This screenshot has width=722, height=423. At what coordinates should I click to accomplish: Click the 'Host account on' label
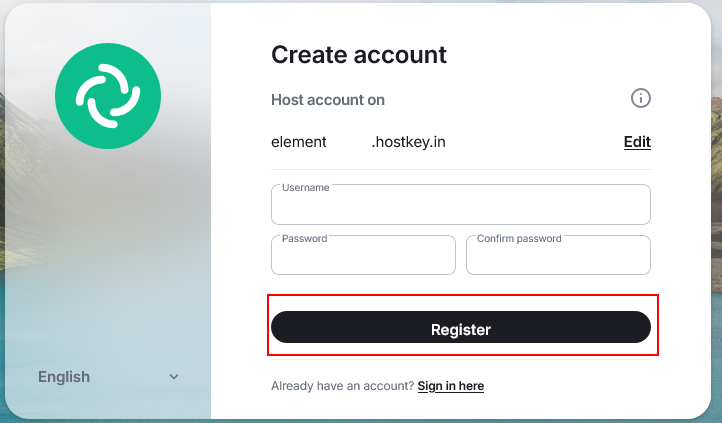(328, 100)
